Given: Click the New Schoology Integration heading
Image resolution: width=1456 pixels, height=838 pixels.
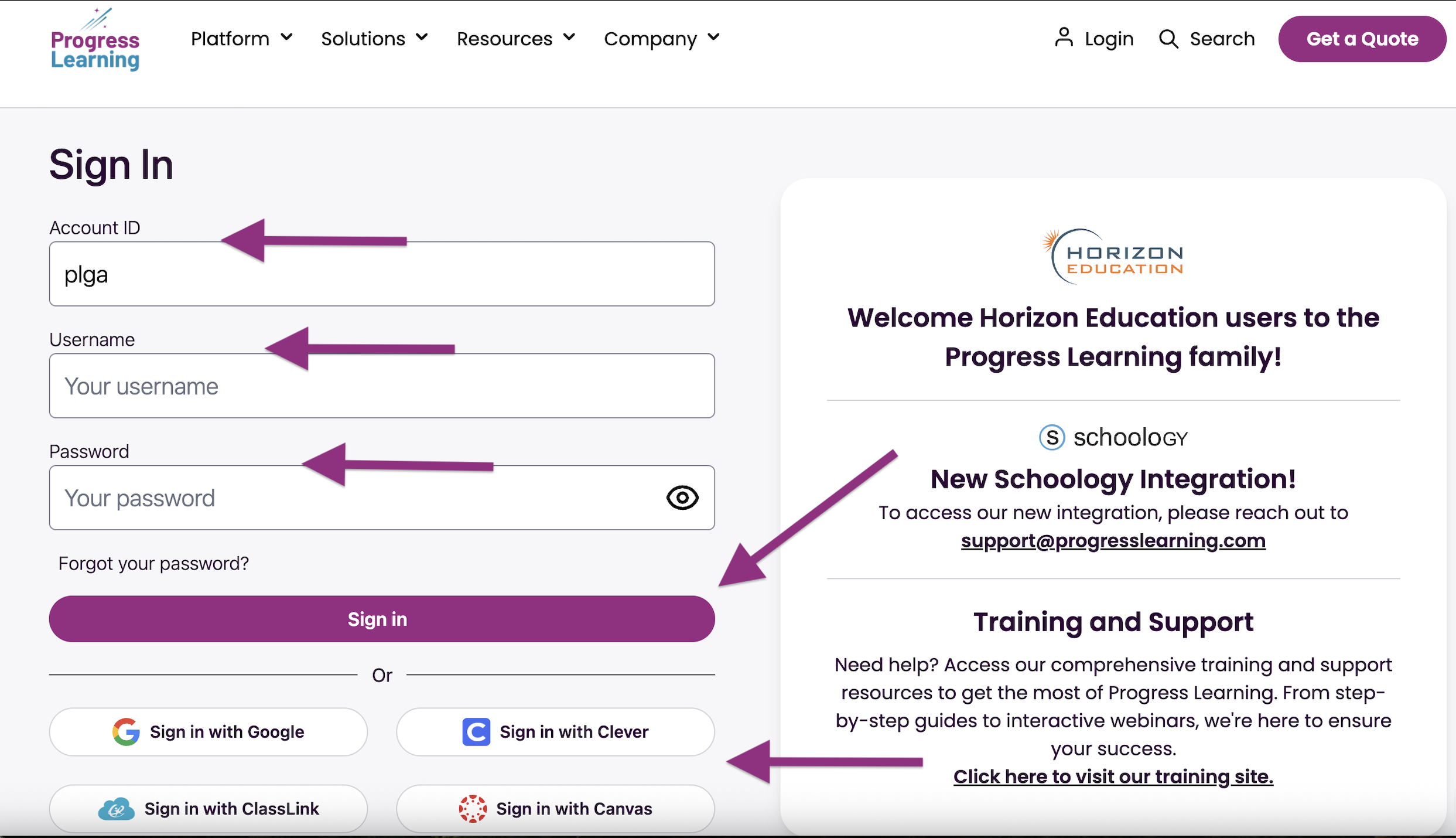Looking at the screenshot, I should (x=1113, y=479).
